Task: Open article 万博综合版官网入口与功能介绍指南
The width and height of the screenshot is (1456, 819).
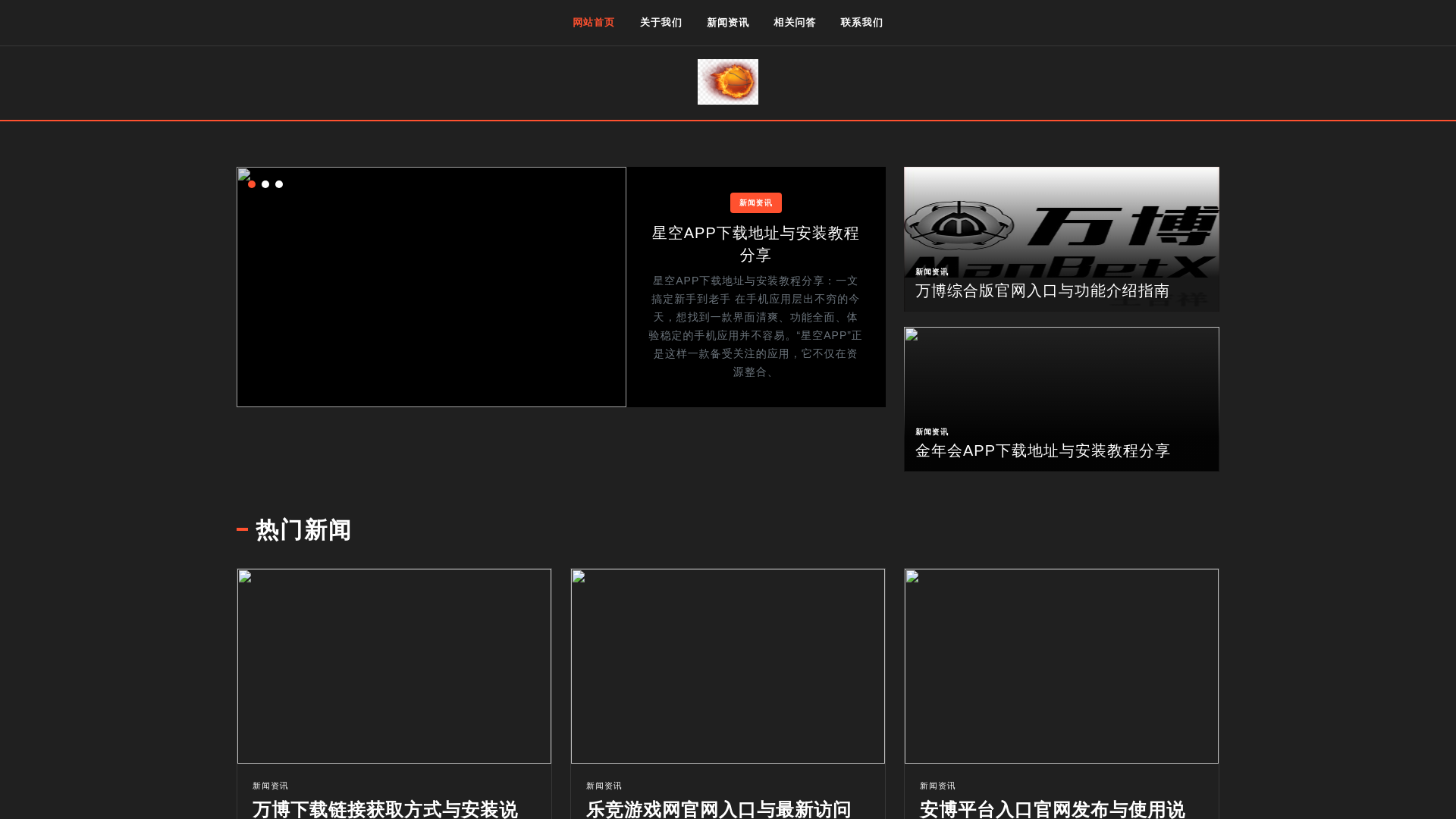Action: pos(1042,291)
